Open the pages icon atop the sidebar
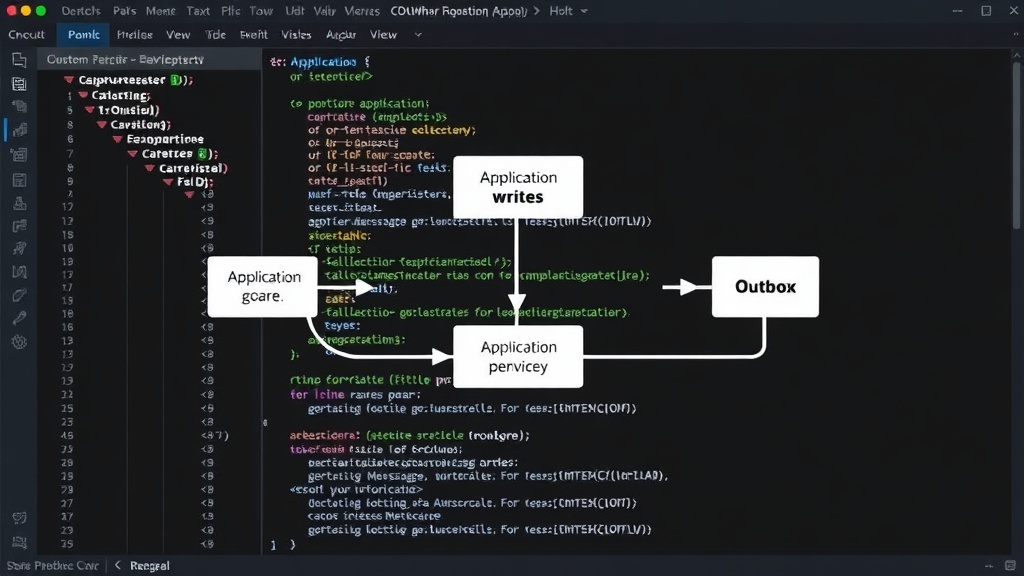 [19, 60]
